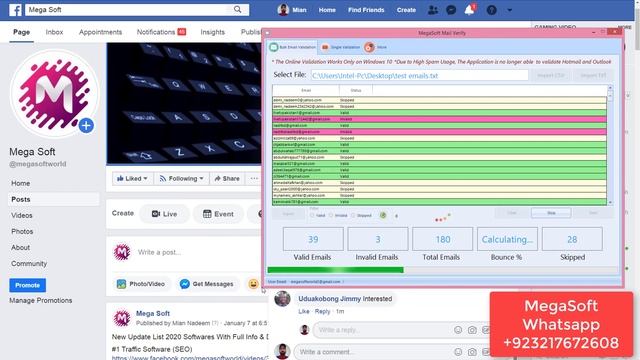Click the green filter refresh icon
This screenshot has height=360, width=640.
(383, 215)
